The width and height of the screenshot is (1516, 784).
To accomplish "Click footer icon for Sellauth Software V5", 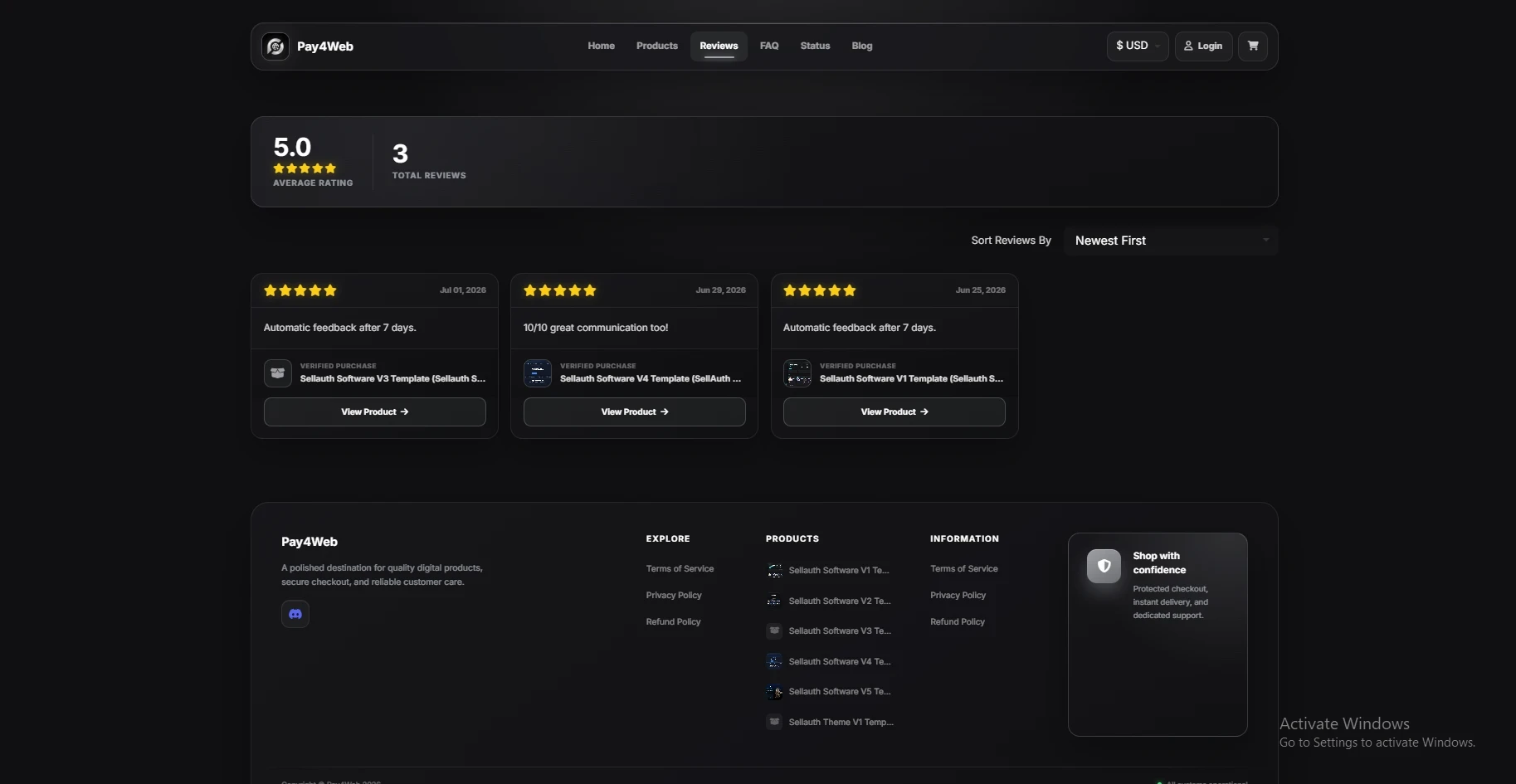I will pos(774,692).
